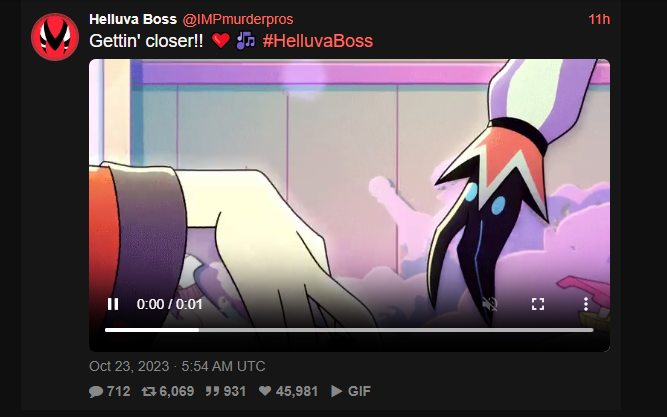This screenshot has width=667, height=417.
Task: Open the video's three-dot options menu
Action: [586, 304]
